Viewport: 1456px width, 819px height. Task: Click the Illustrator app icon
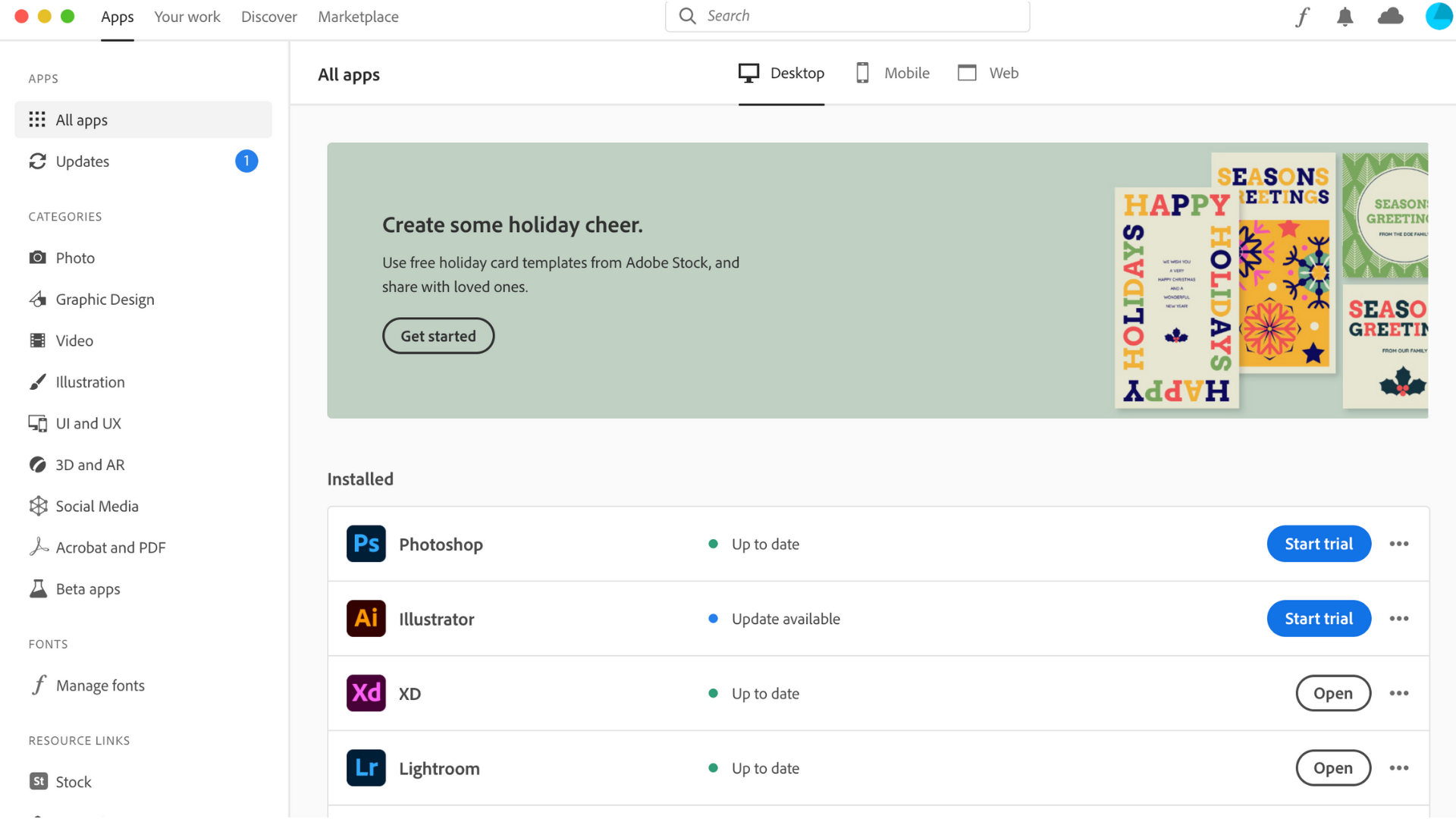pyautogui.click(x=366, y=618)
